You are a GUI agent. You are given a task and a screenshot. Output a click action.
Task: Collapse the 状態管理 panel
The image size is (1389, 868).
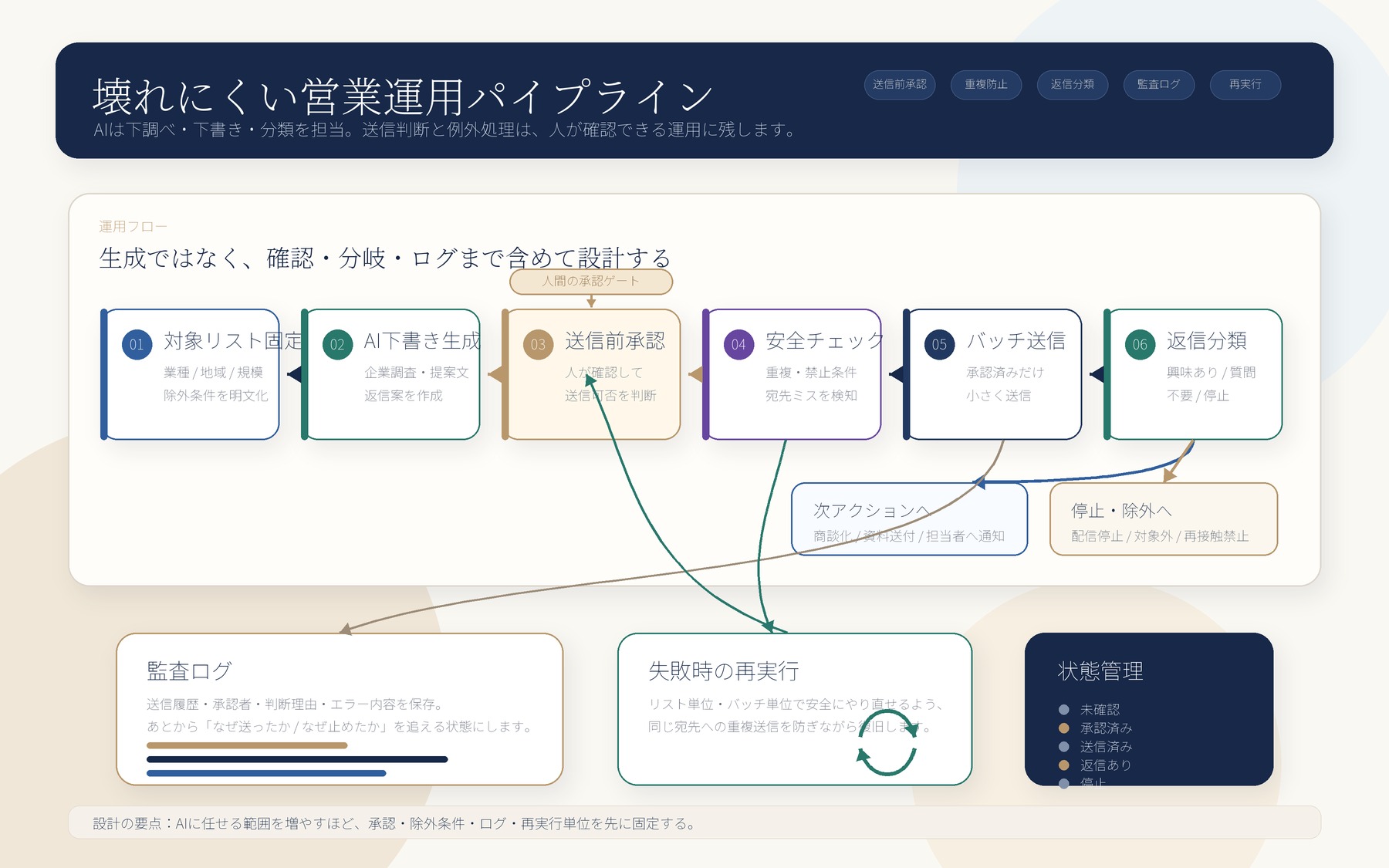(1100, 671)
